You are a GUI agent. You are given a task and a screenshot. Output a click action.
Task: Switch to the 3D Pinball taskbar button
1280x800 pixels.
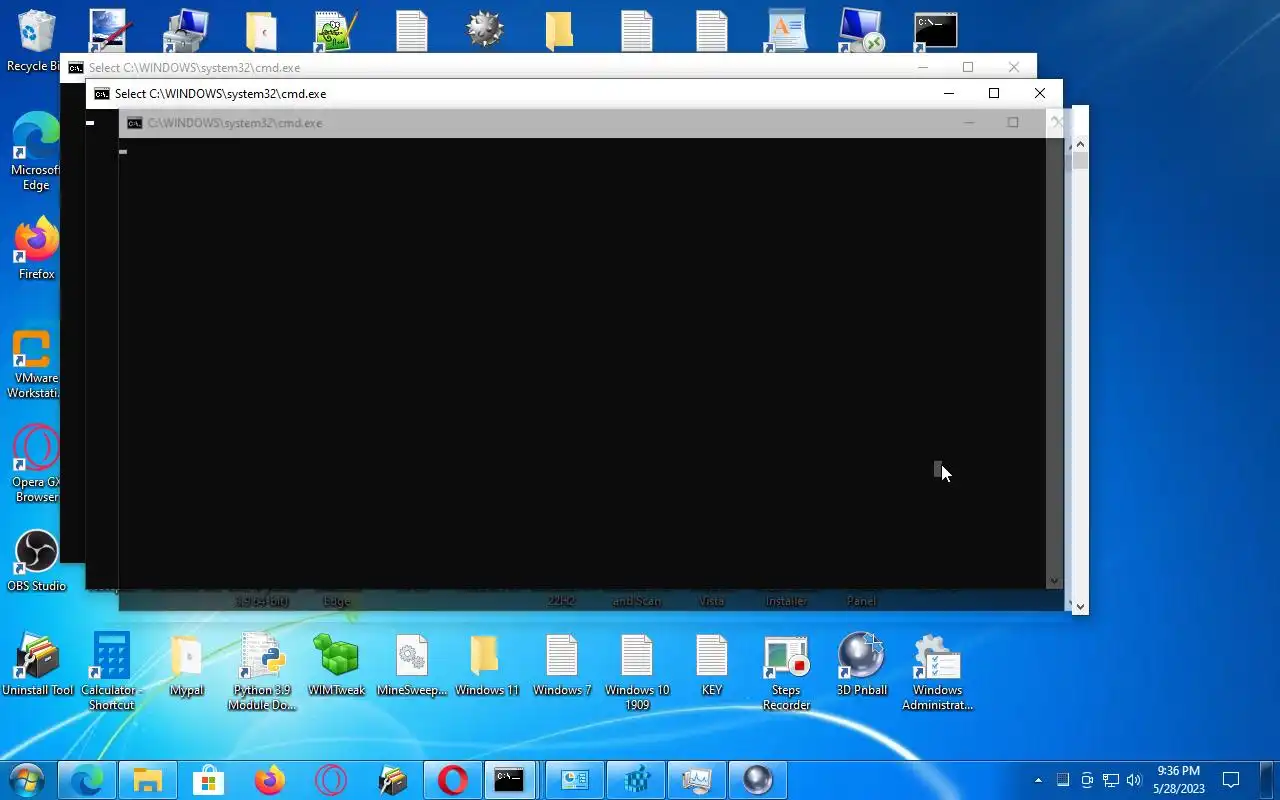point(758,780)
